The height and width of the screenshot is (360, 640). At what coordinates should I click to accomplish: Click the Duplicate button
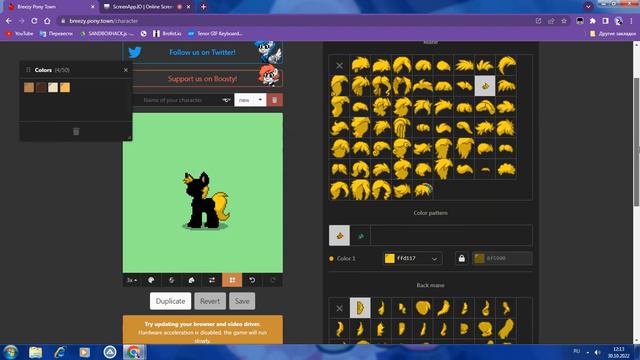(x=170, y=301)
